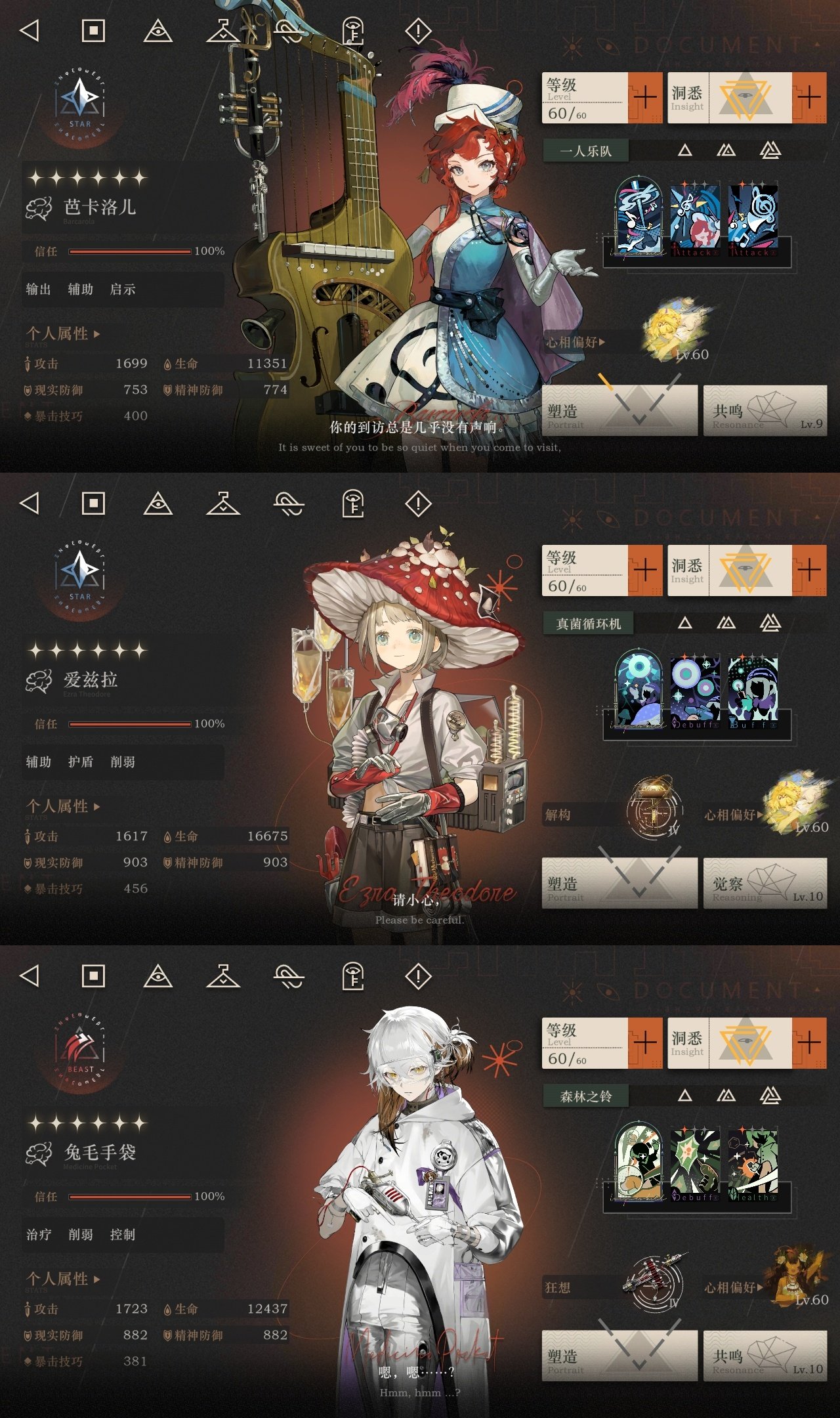This screenshot has width=840, height=1418.
Task: Click the 等级 plus button for 芭卡洛儿
Action: click(x=645, y=98)
